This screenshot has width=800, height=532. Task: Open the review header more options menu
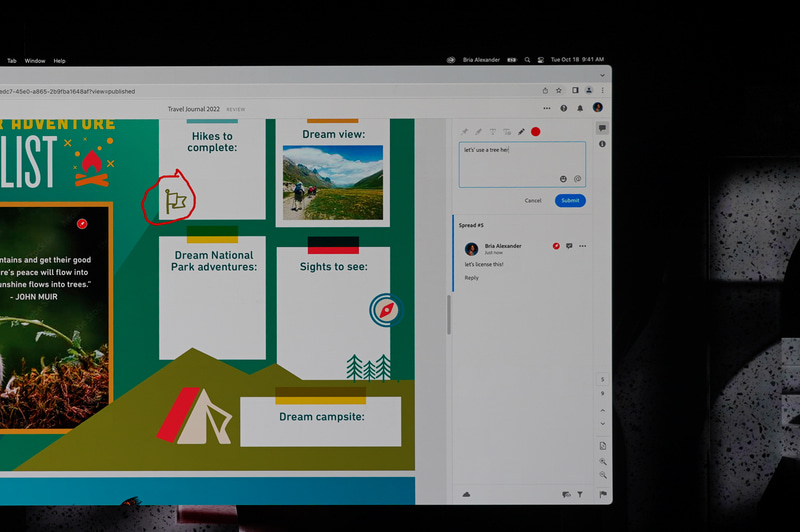(x=547, y=108)
